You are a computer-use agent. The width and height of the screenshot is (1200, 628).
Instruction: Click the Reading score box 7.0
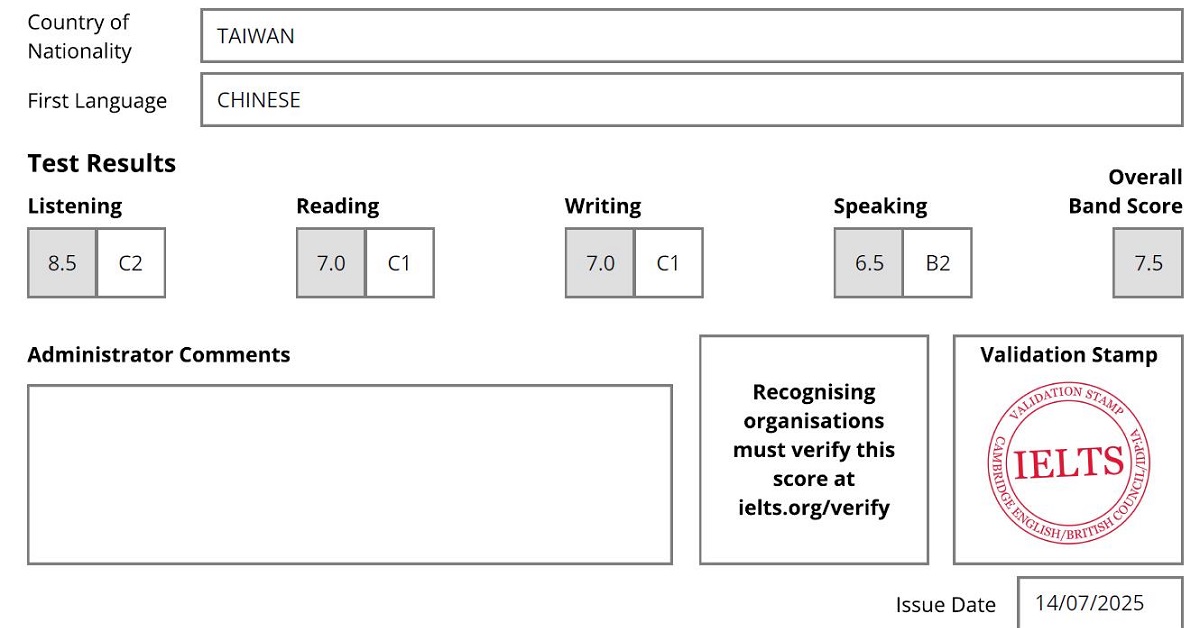tap(331, 263)
